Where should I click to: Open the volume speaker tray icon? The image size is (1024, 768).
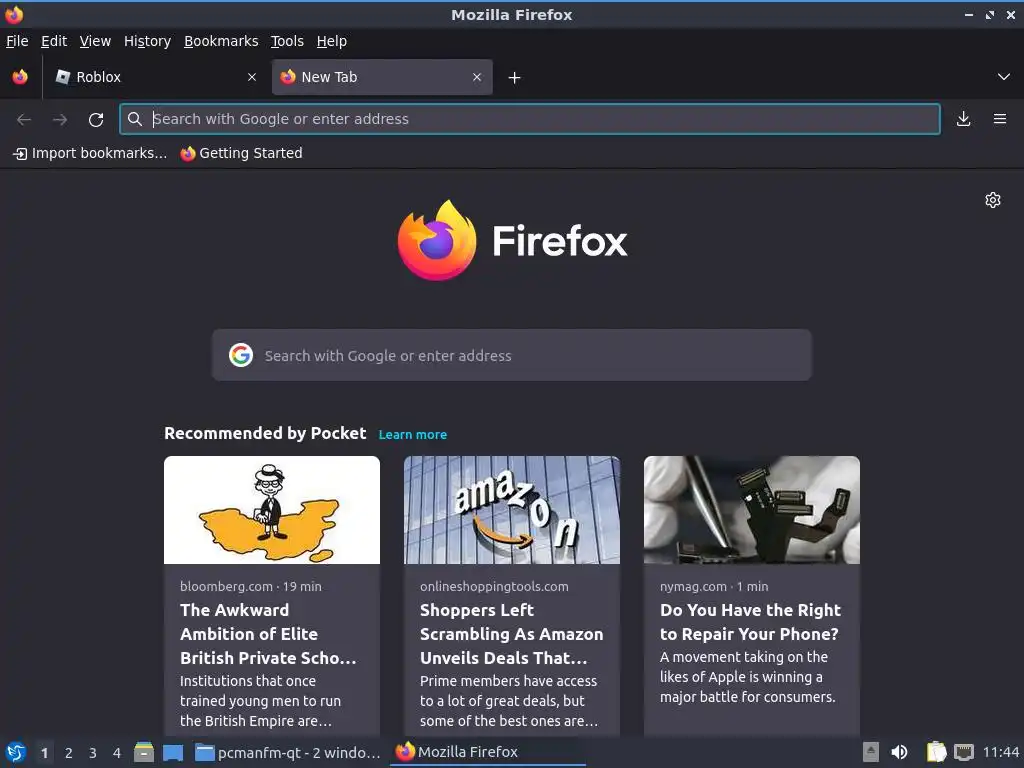tap(899, 752)
